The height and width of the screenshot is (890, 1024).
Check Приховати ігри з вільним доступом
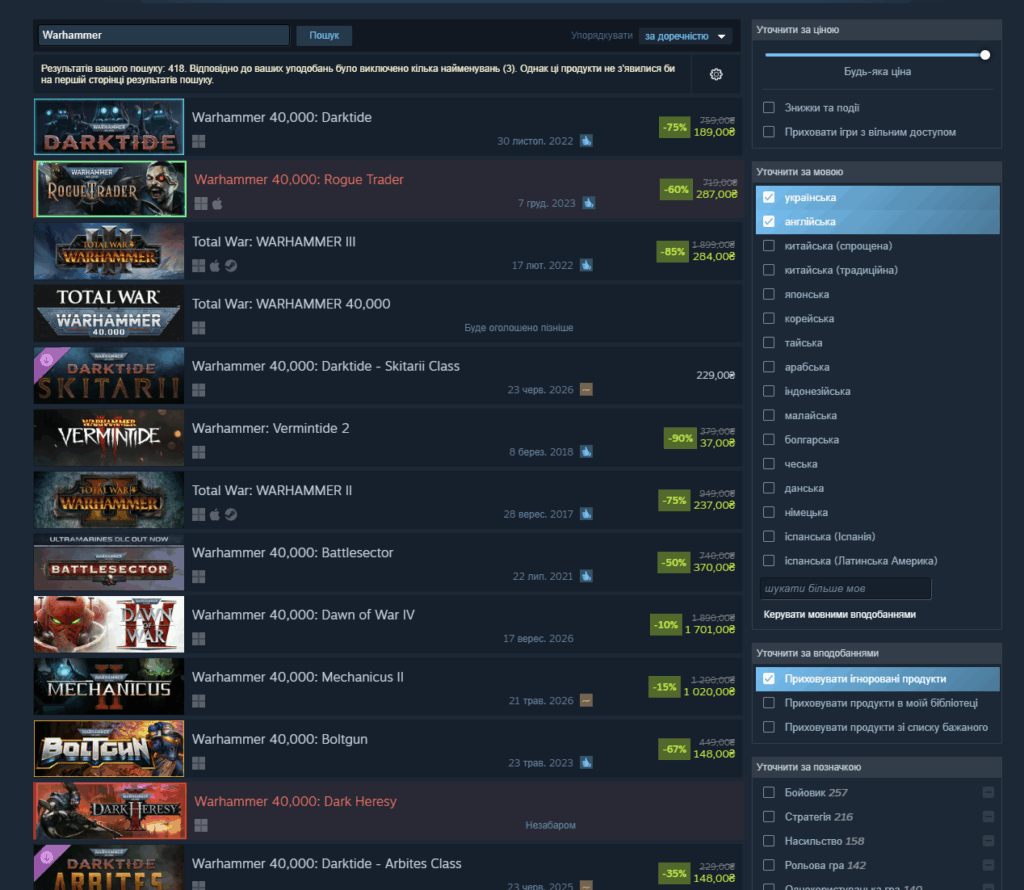[769, 132]
